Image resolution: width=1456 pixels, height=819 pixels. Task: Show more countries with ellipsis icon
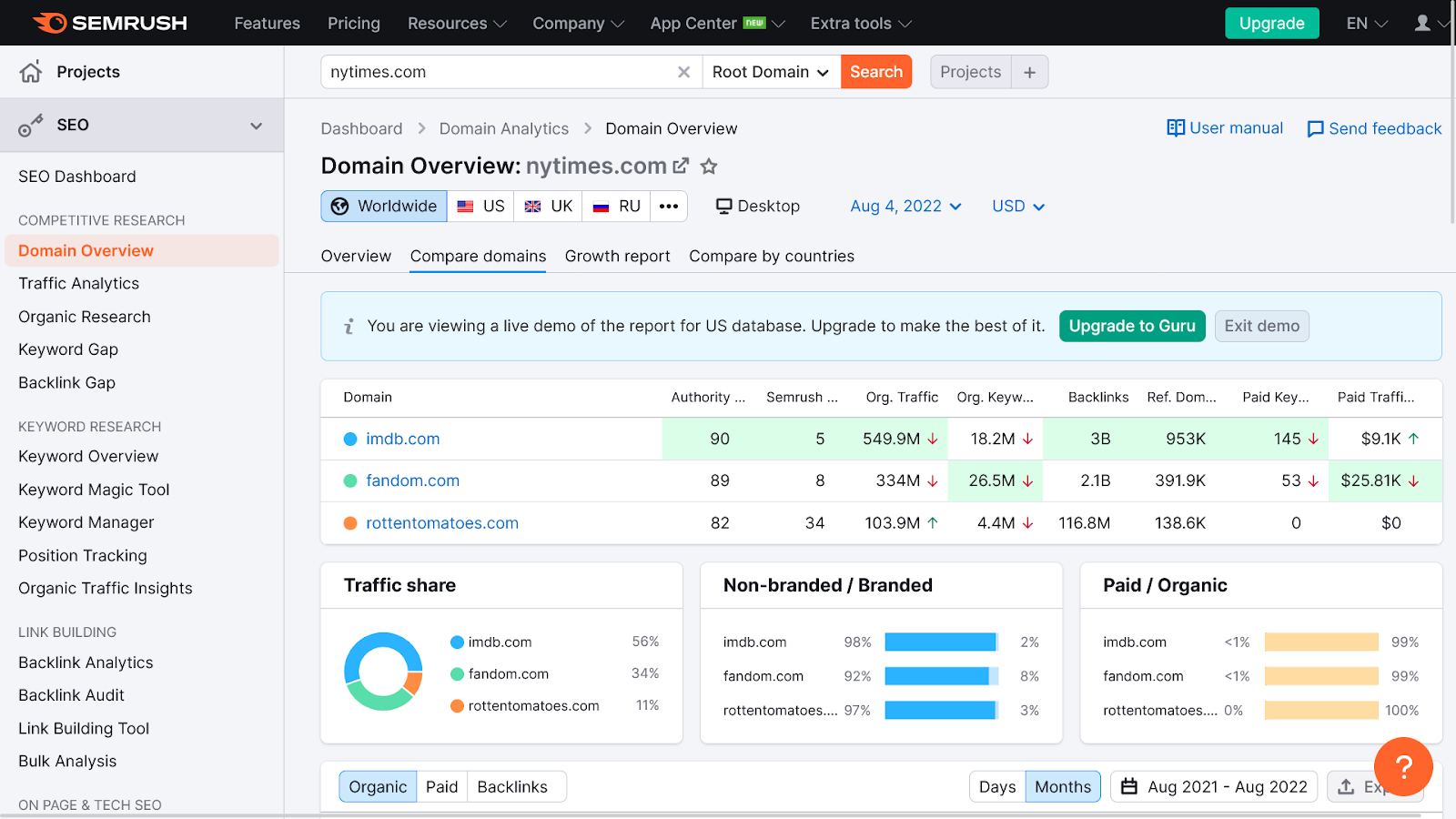pos(669,207)
